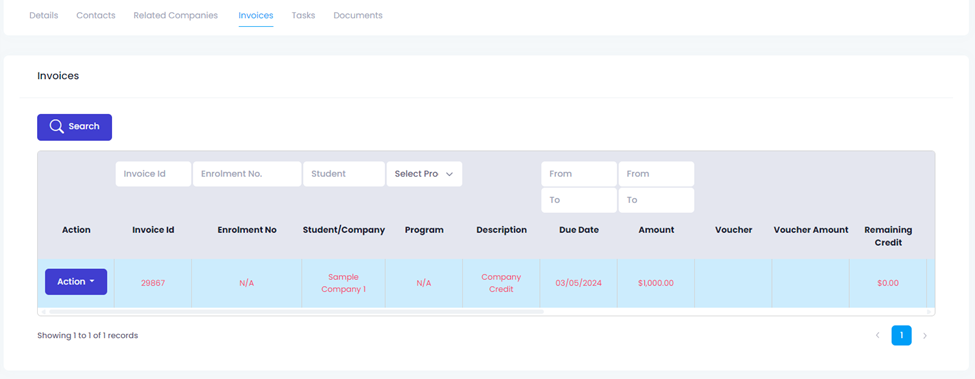
Task: Click the Due Date To field
Action: (579, 200)
